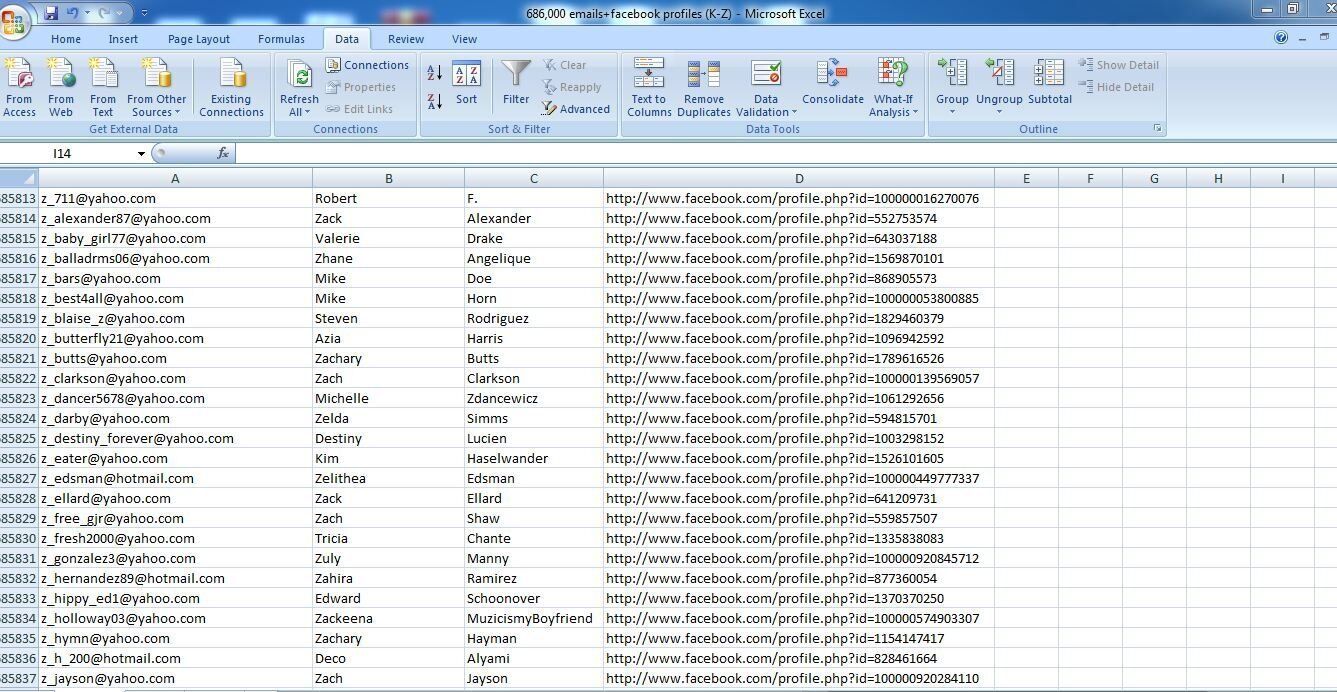Click the Edit Links button
The height and width of the screenshot is (692, 1337).
358,109
